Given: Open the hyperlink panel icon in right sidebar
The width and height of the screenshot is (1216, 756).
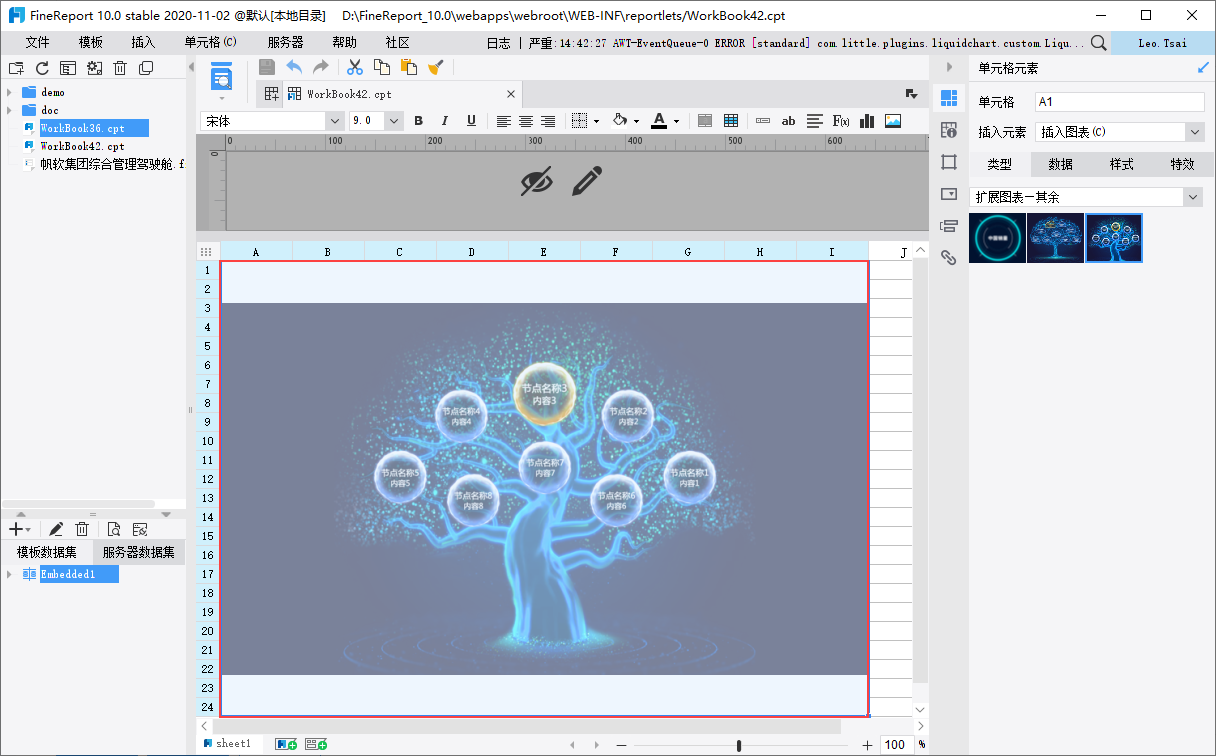Looking at the screenshot, I should (949, 258).
